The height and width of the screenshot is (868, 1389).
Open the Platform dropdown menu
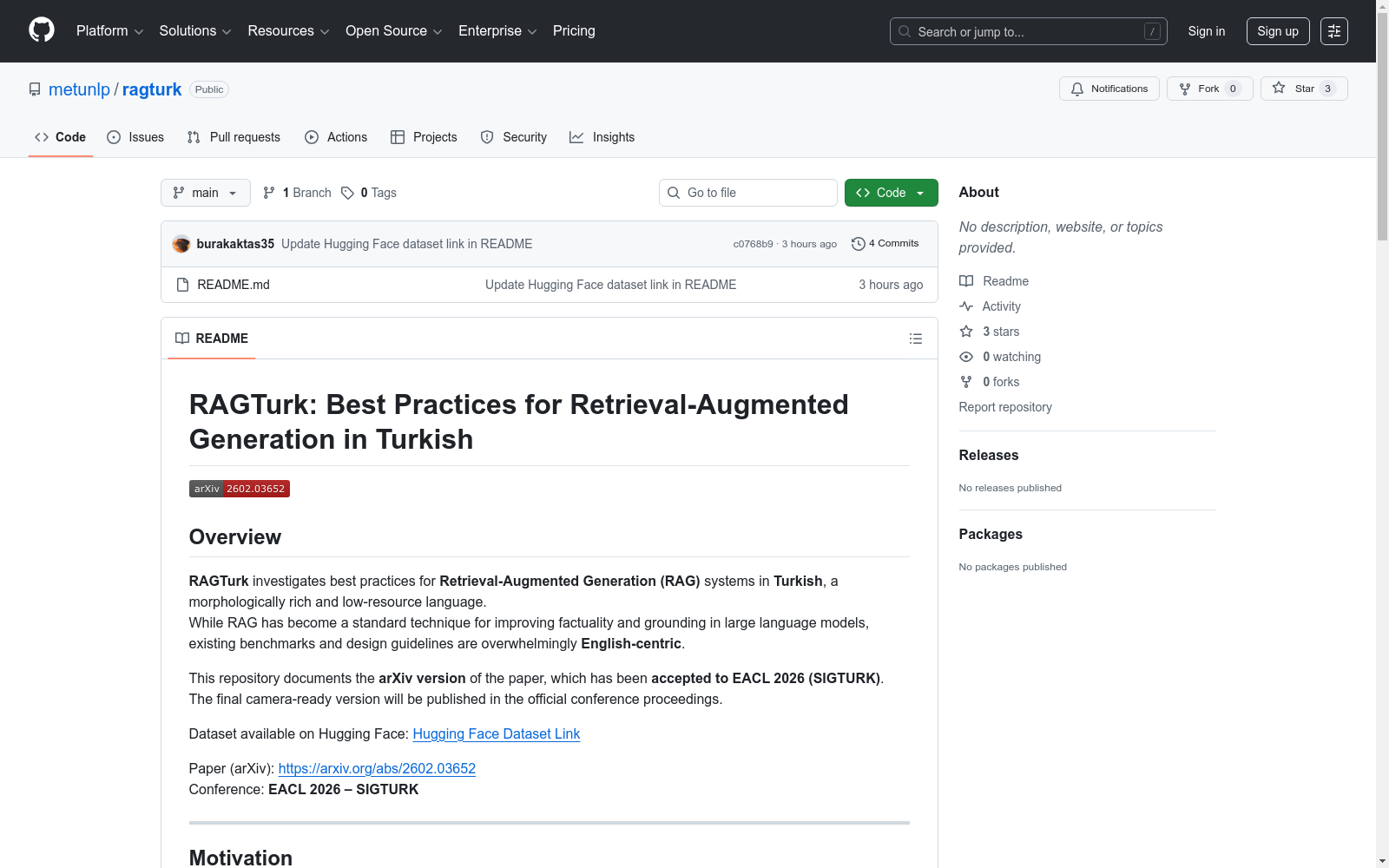109,31
